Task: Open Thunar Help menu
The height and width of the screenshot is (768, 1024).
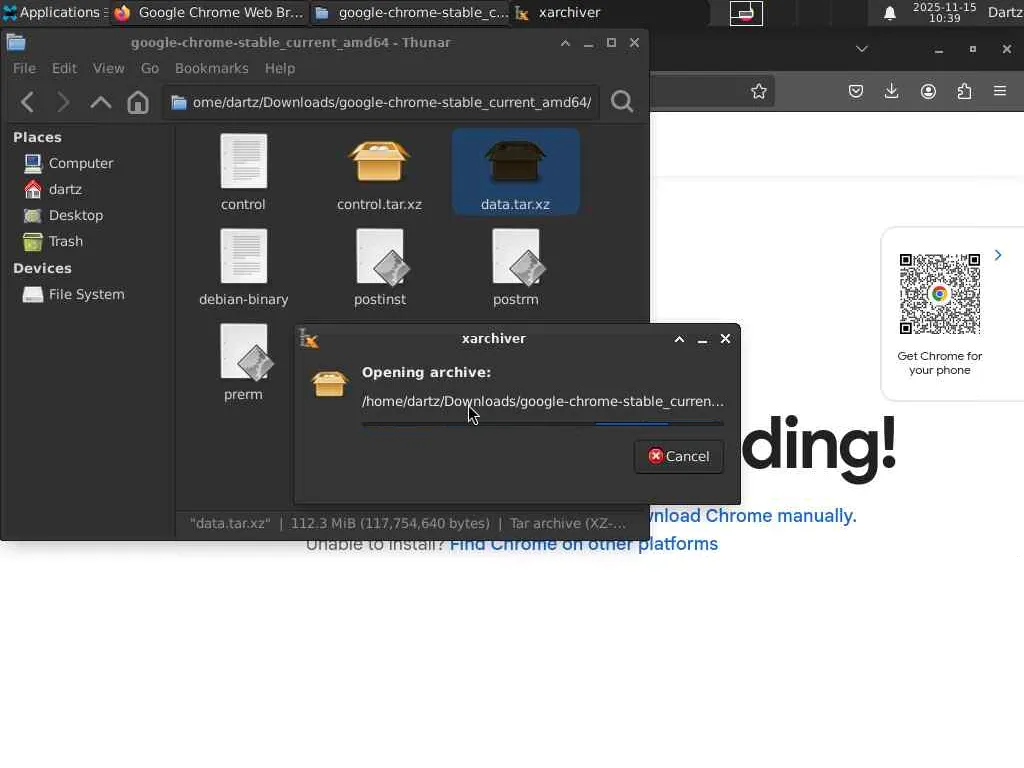Action: (x=280, y=69)
